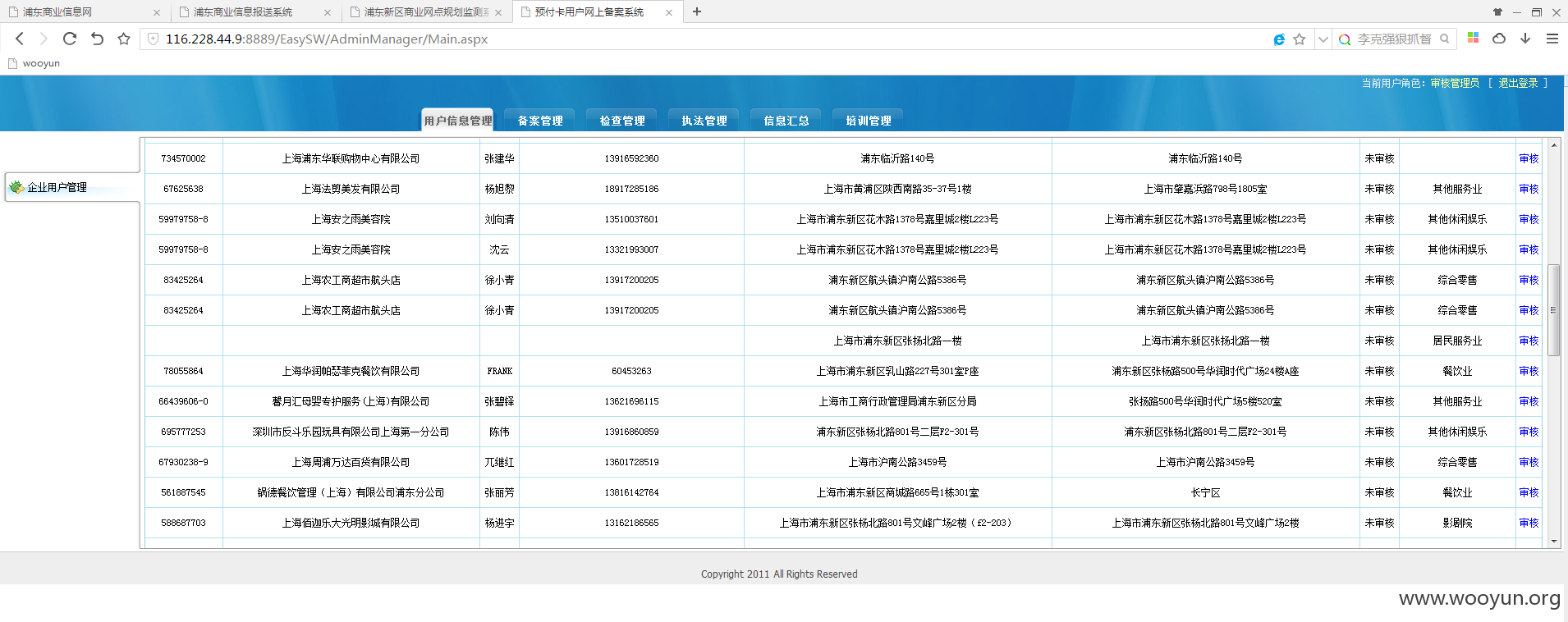
Task: Open 培训管理 navigation tab
Action: pos(868,120)
